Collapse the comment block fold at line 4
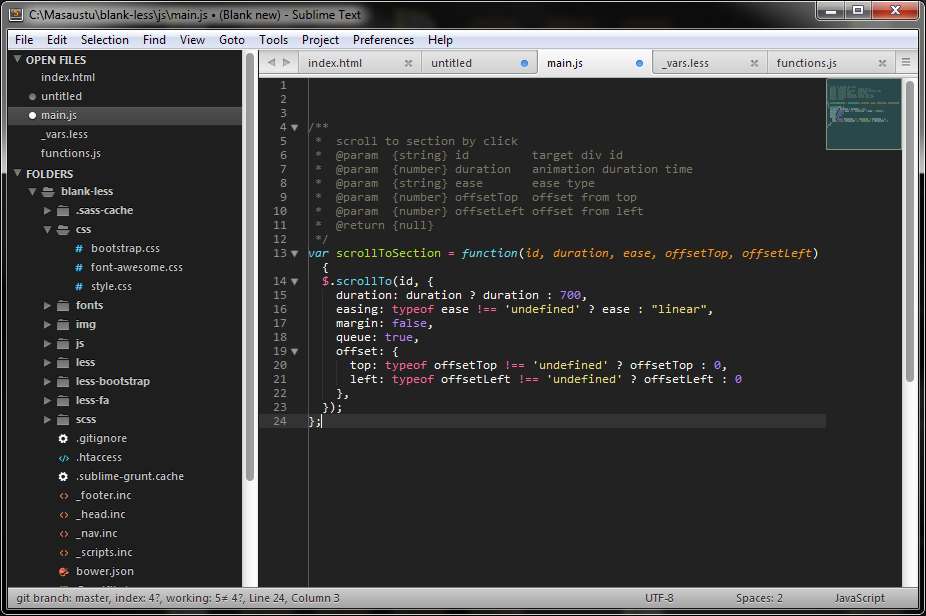The height and width of the screenshot is (616, 926). [x=292, y=127]
